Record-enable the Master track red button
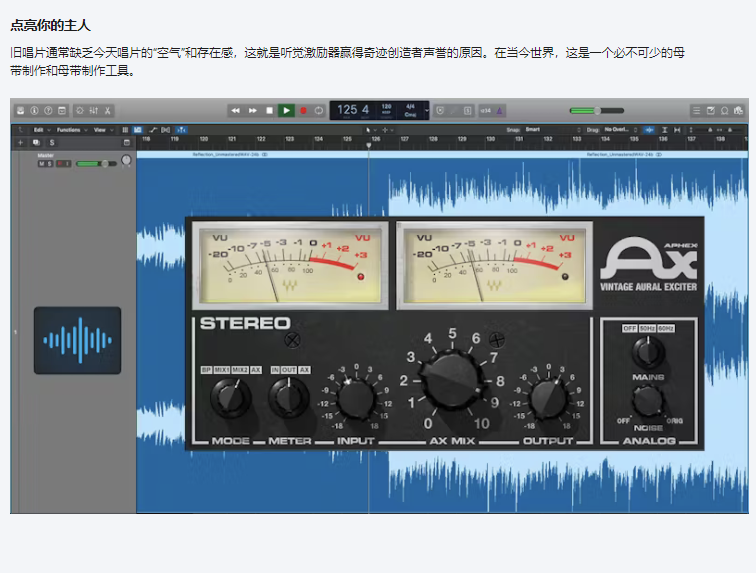 click(60, 164)
